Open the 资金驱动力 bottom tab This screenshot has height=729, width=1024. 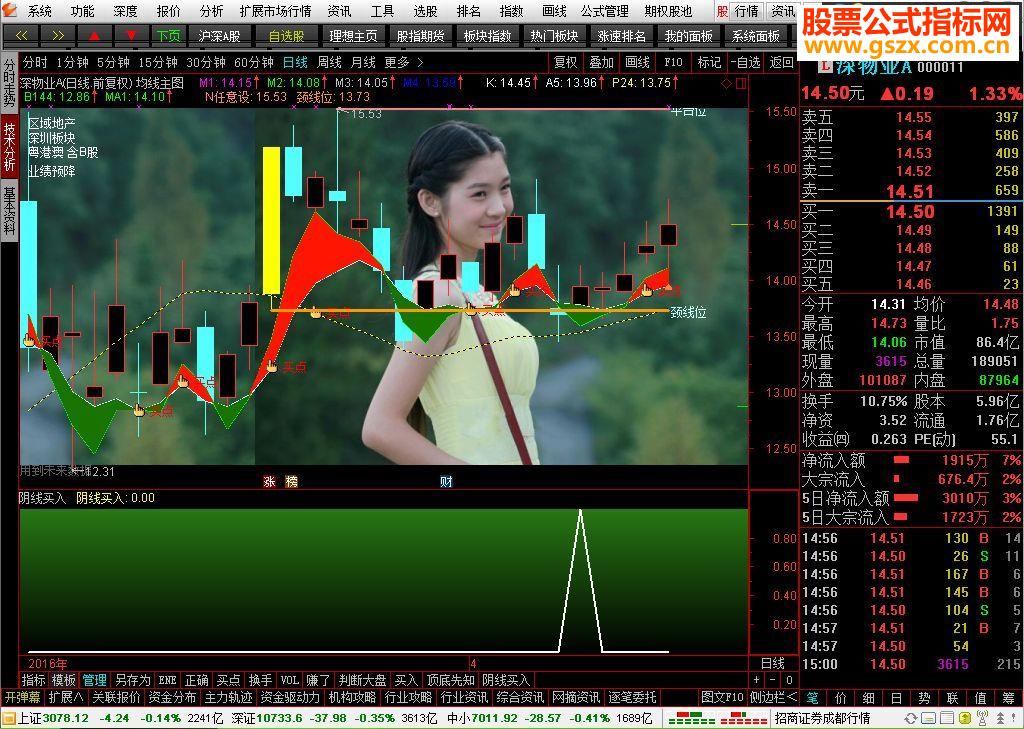click(x=290, y=698)
